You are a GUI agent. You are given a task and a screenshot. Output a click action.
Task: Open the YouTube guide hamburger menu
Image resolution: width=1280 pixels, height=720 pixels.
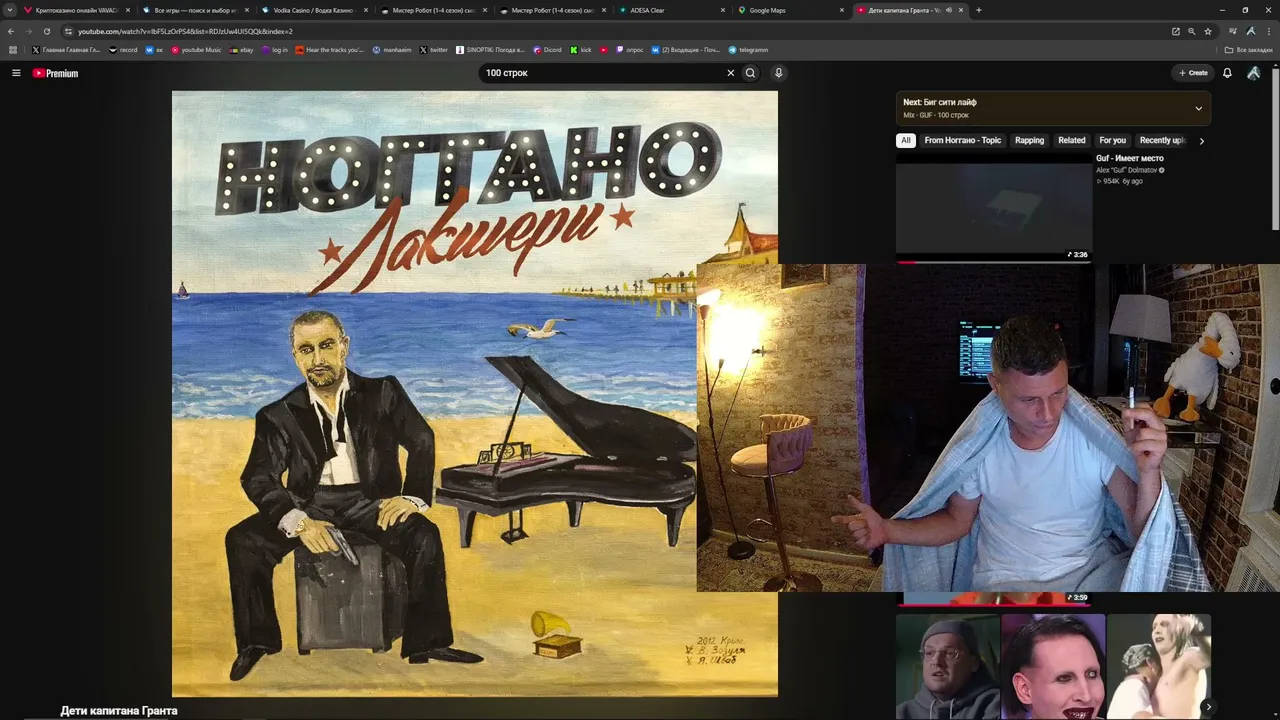pos(16,73)
